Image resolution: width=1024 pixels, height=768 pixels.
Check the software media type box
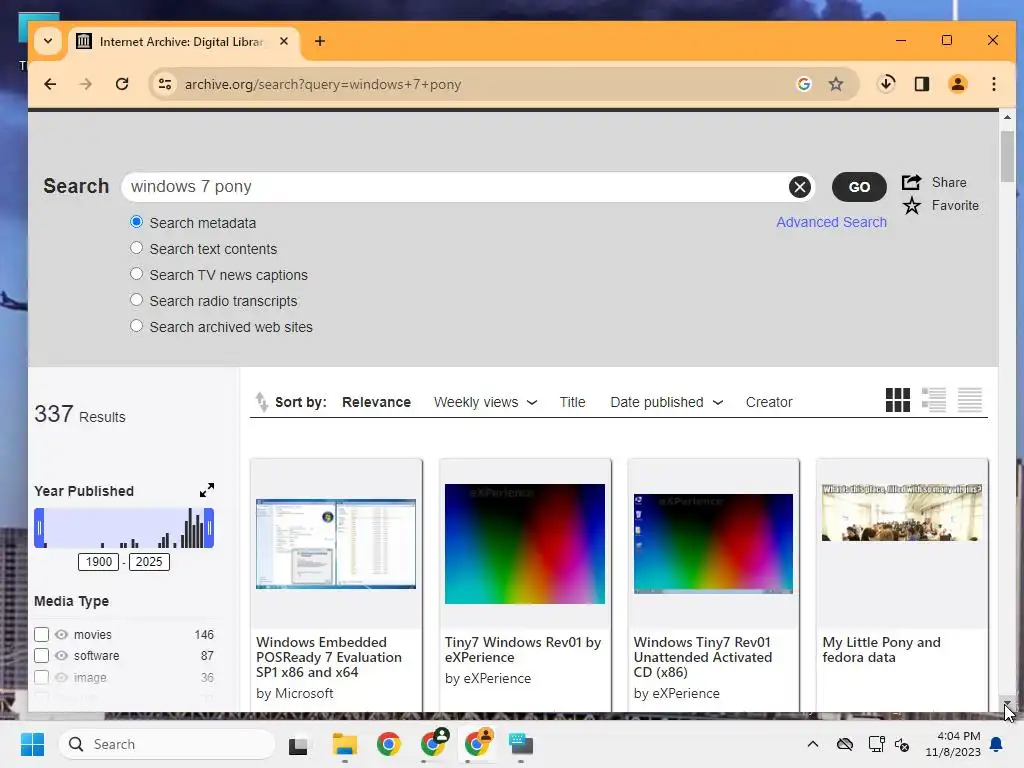(41, 655)
